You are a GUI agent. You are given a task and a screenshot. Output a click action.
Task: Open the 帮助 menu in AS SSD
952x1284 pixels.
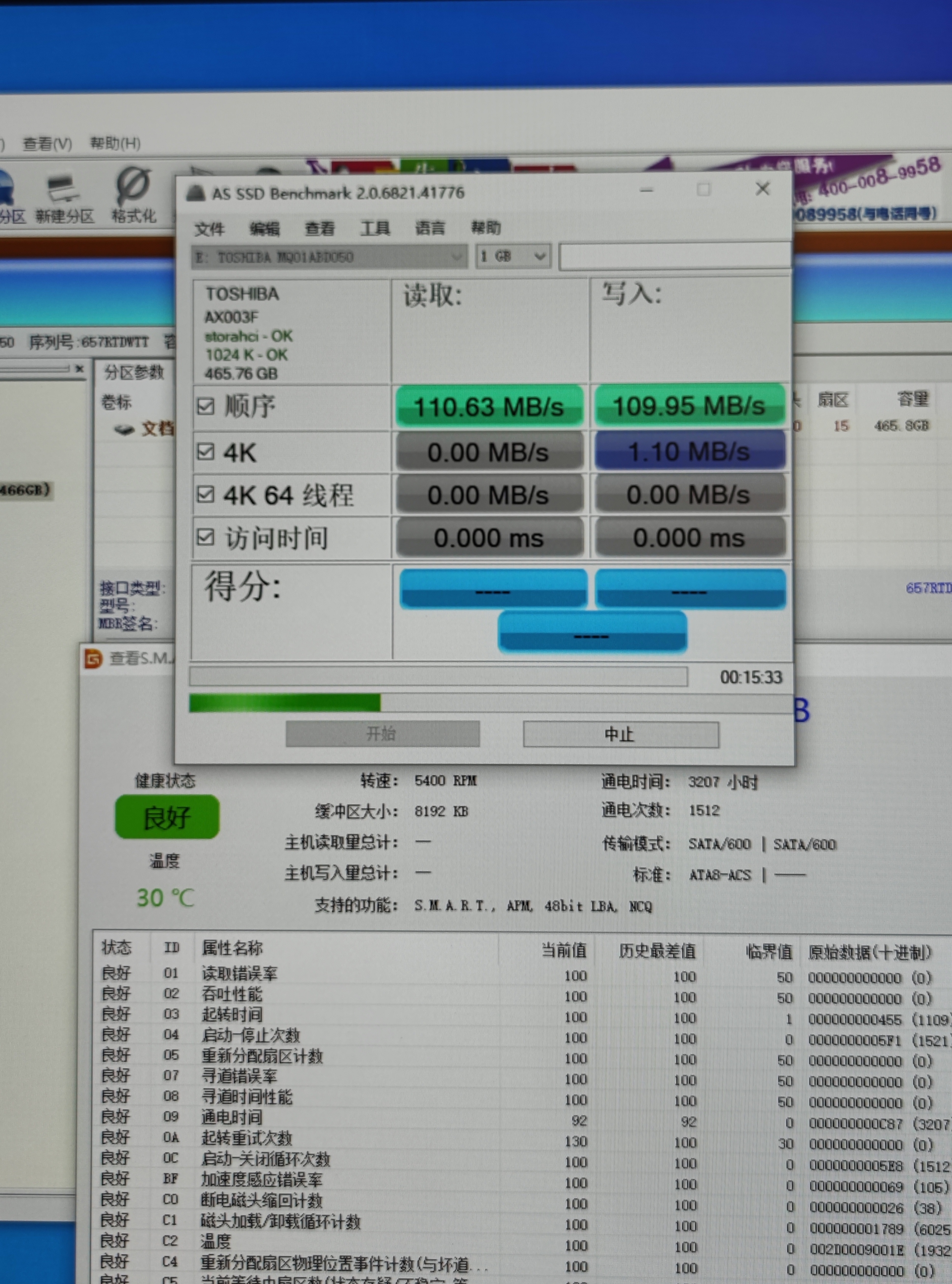[486, 228]
